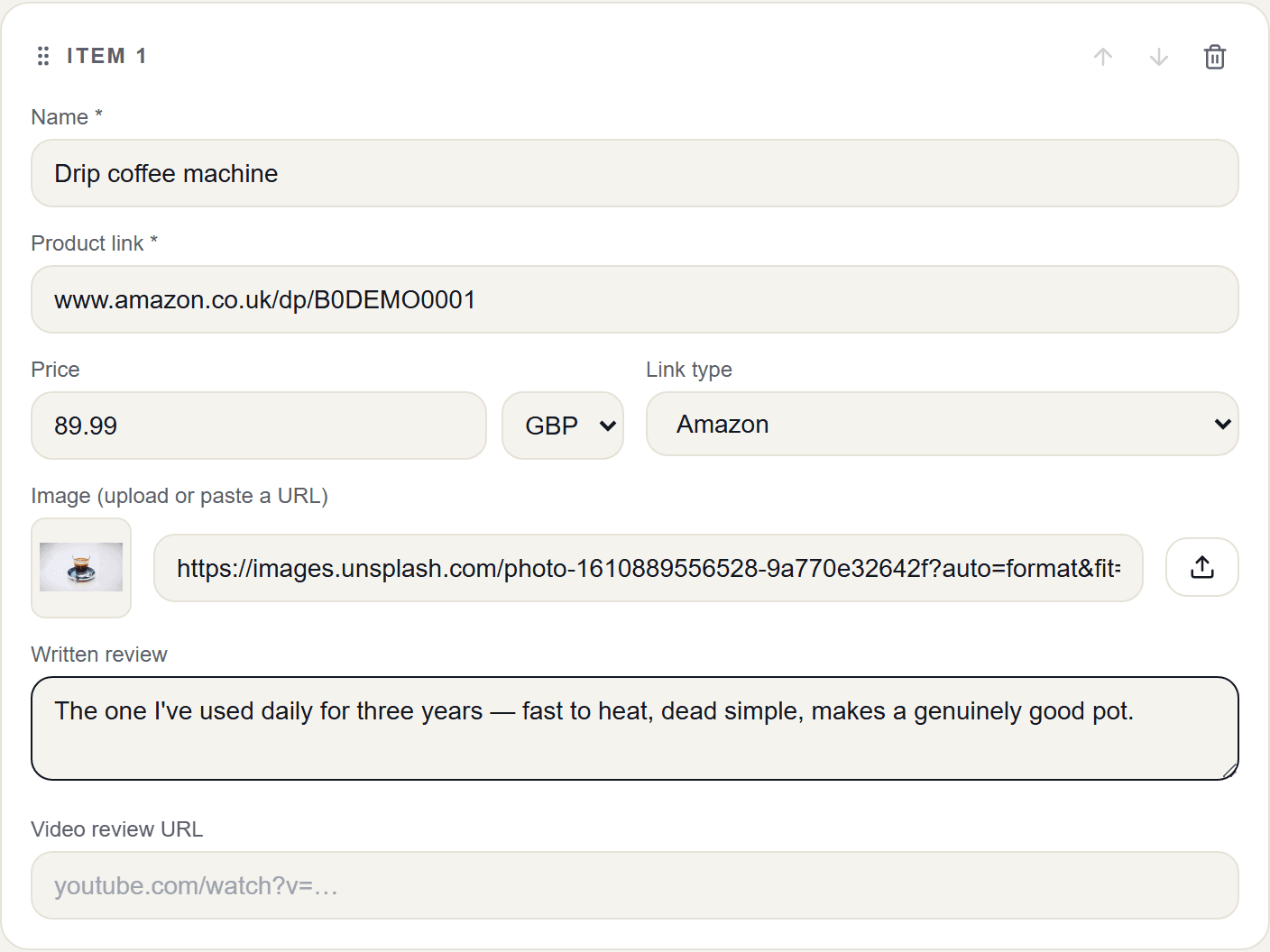
Task: Click the coffee image thumbnail preview
Action: pyautogui.click(x=81, y=568)
